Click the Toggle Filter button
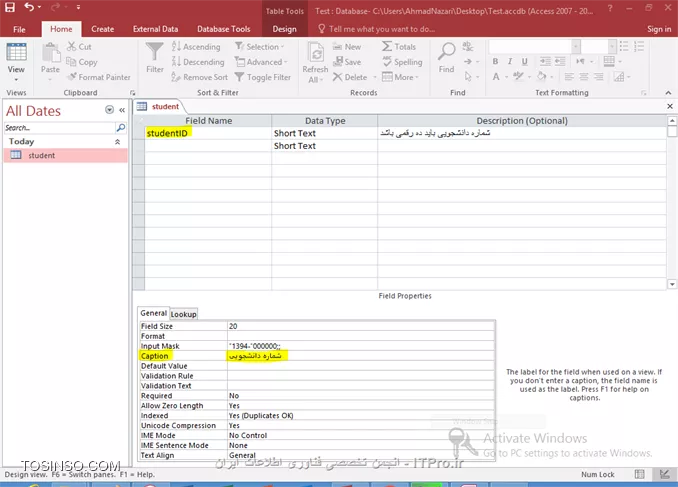678x487 pixels. click(261, 77)
